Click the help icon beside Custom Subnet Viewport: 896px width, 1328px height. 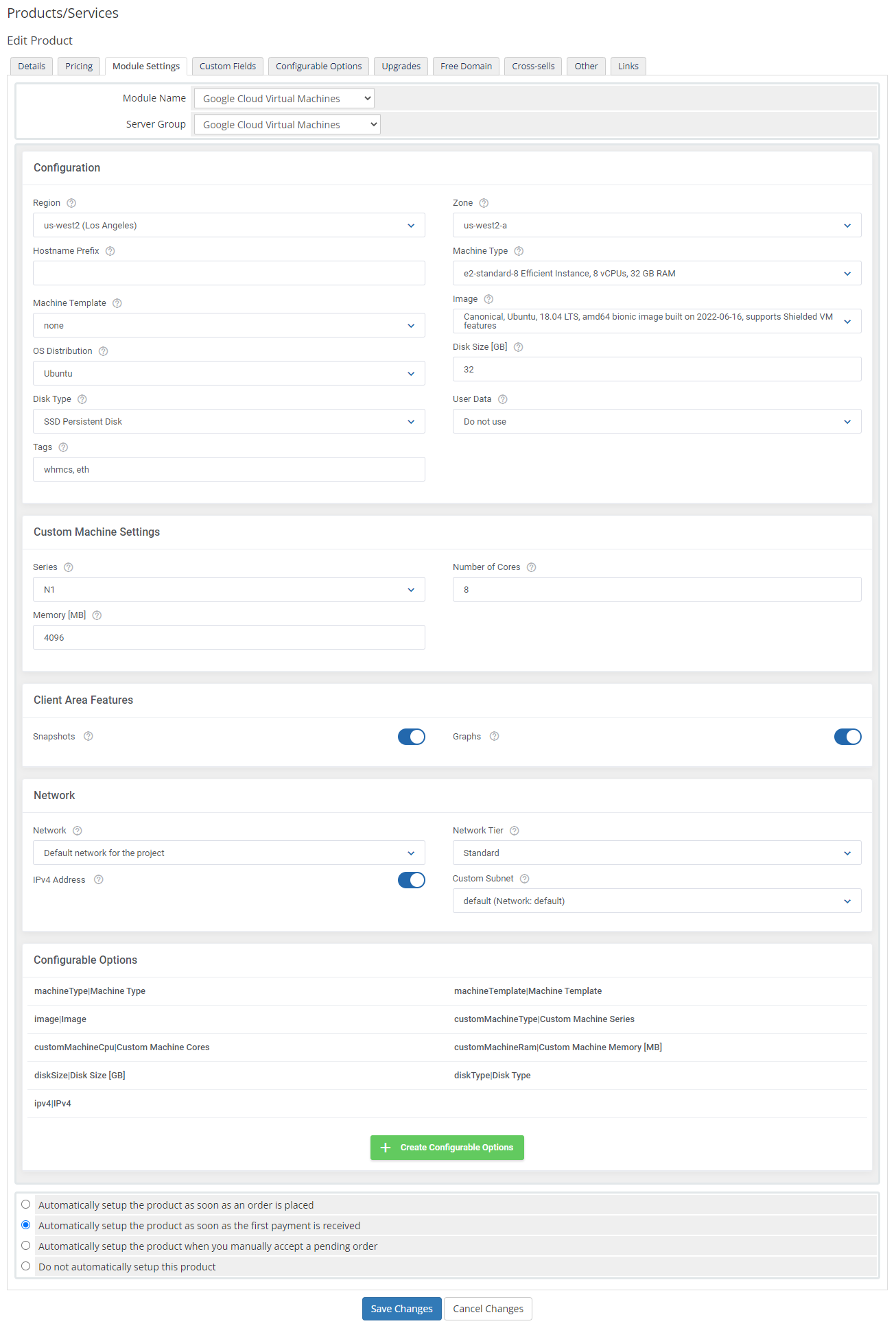pos(525,879)
